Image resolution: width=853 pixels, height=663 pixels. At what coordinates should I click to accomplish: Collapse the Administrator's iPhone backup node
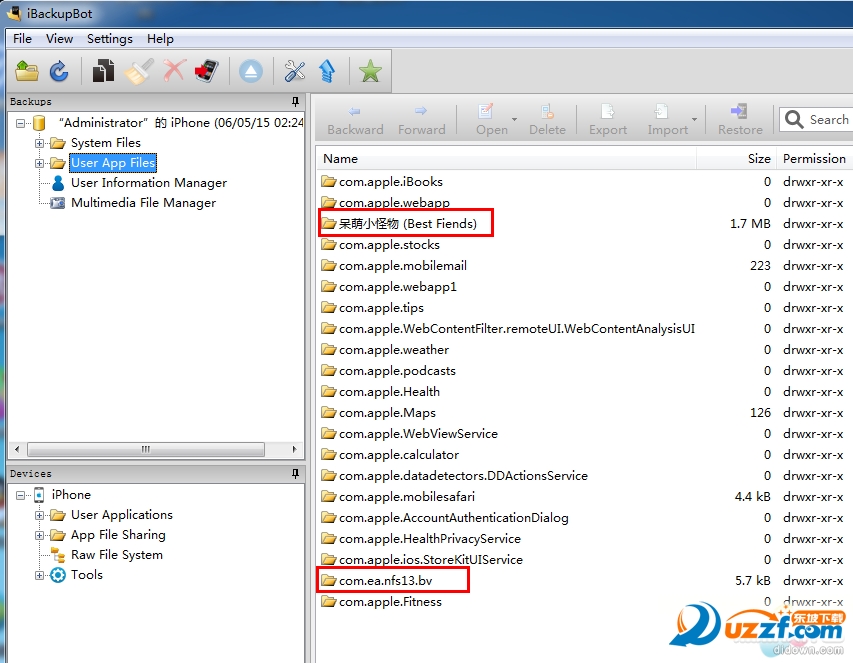[20, 123]
